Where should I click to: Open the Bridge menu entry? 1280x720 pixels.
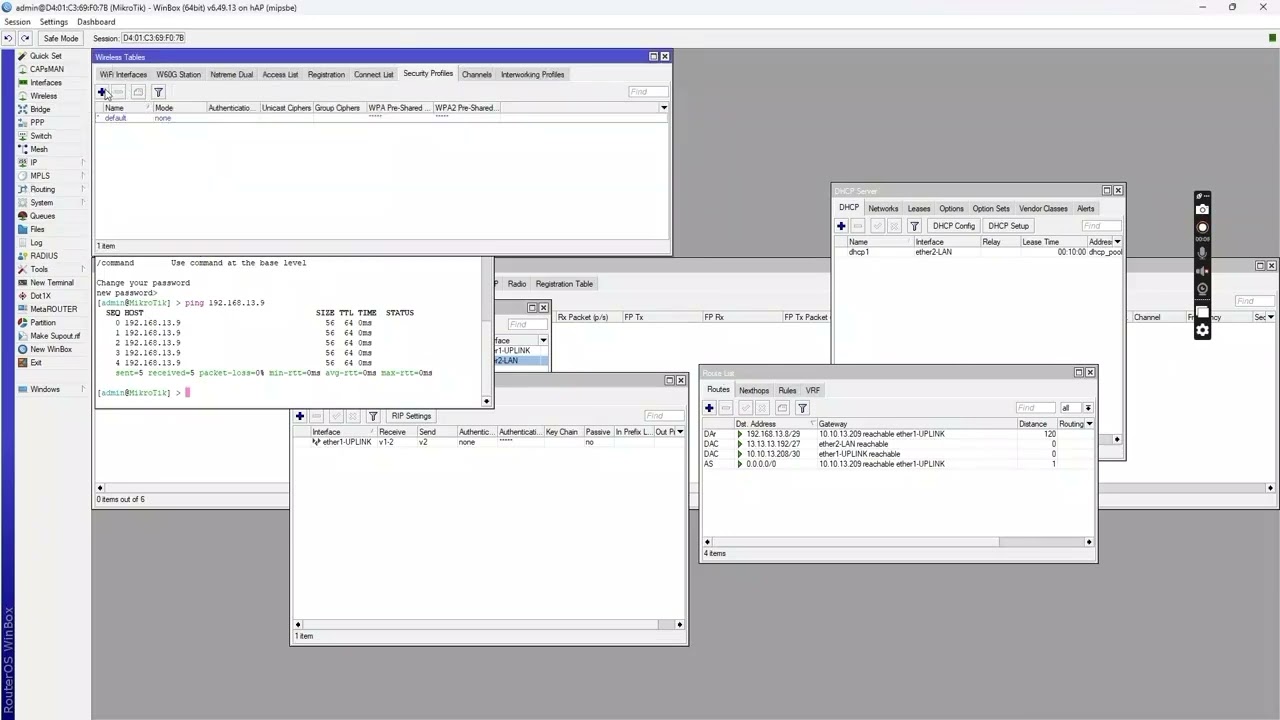[x=40, y=109]
